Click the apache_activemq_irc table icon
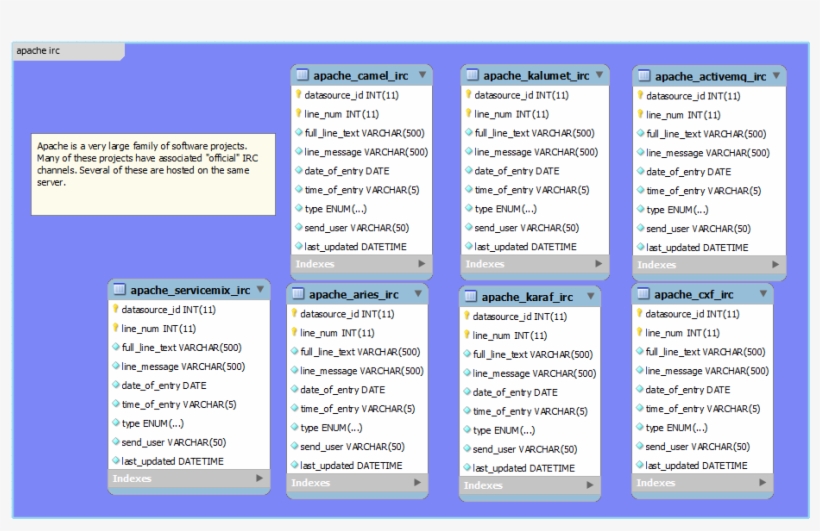The width and height of the screenshot is (820, 531). 644,76
